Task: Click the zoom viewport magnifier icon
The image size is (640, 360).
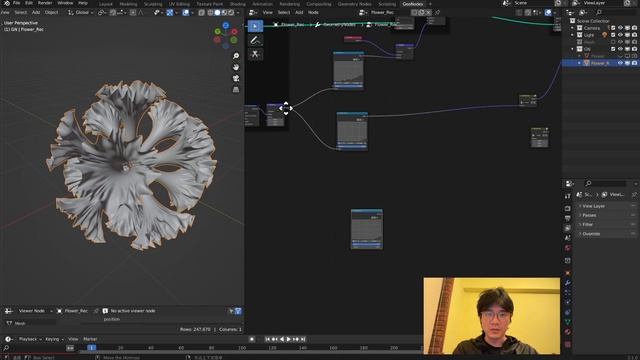Action: click(x=236, y=56)
